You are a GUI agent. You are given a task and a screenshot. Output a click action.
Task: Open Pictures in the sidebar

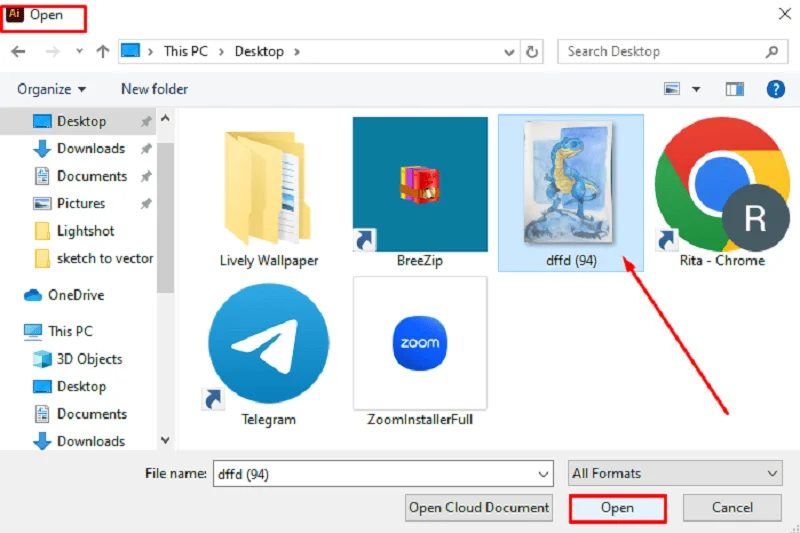[81, 204]
